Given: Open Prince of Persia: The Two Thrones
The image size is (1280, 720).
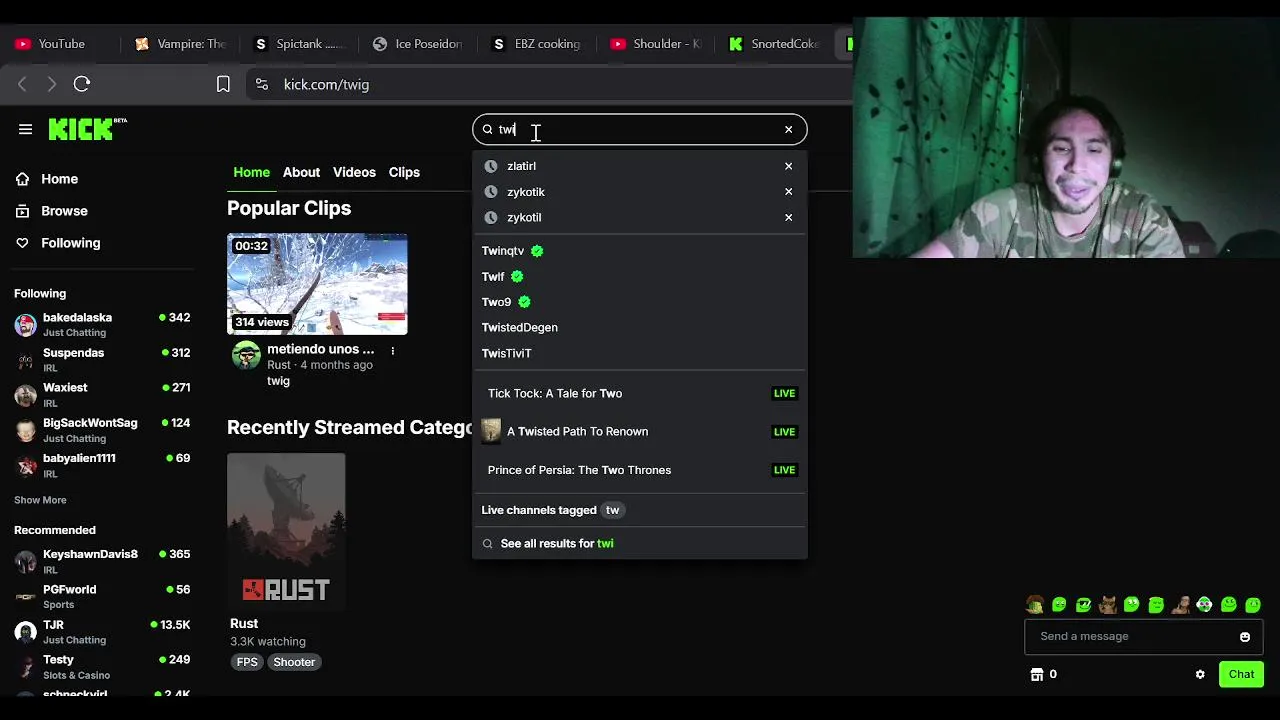Looking at the screenshot, I should point(640,470).
